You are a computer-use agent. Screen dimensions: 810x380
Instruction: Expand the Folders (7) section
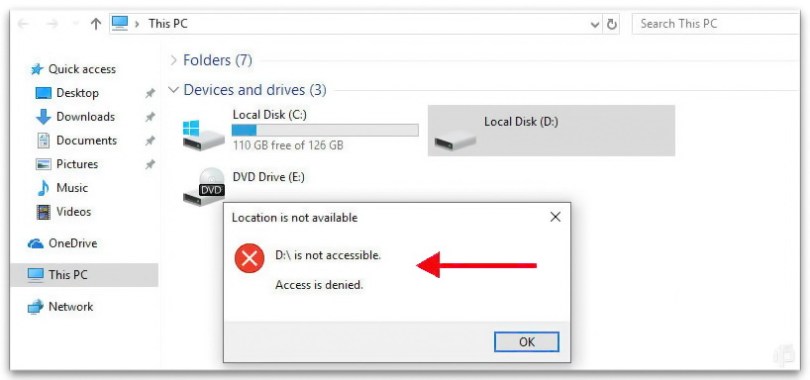pyautogui.click(x=174, y=60)
